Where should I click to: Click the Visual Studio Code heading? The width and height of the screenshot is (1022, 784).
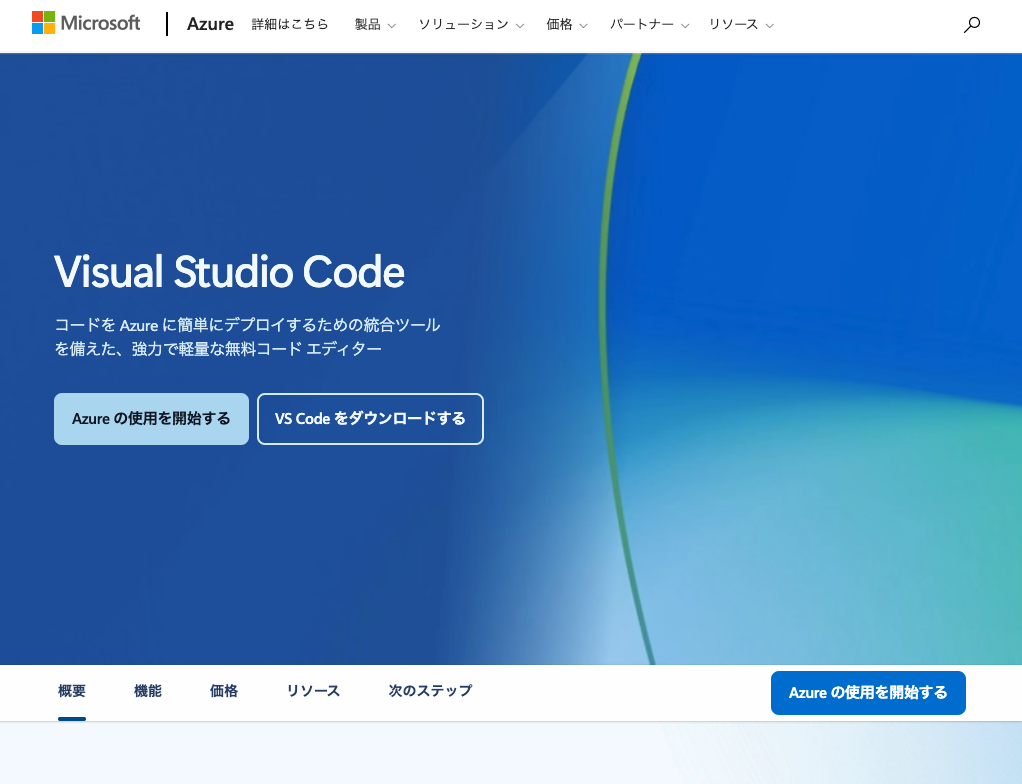229,272
